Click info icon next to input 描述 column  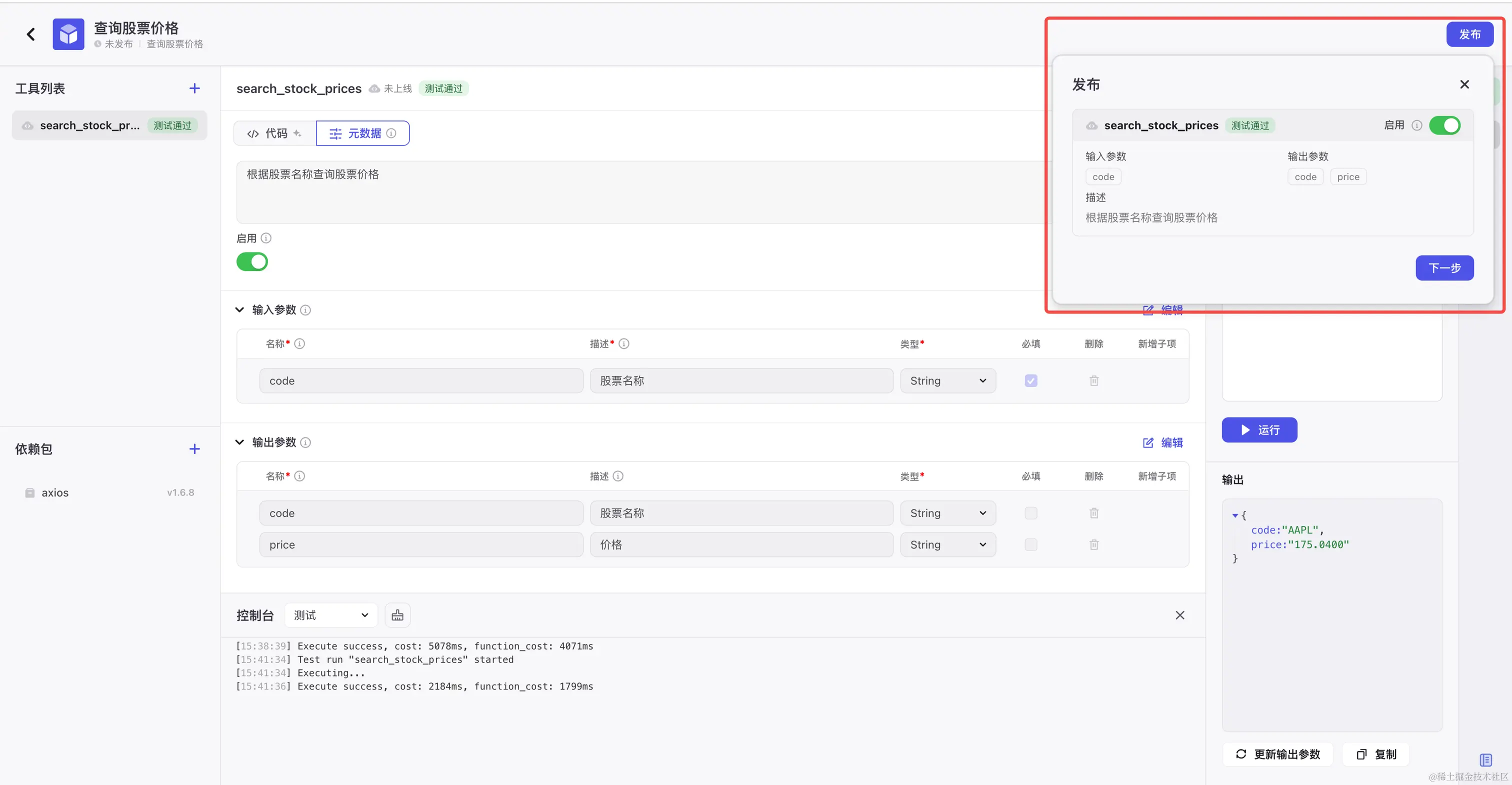624,343
